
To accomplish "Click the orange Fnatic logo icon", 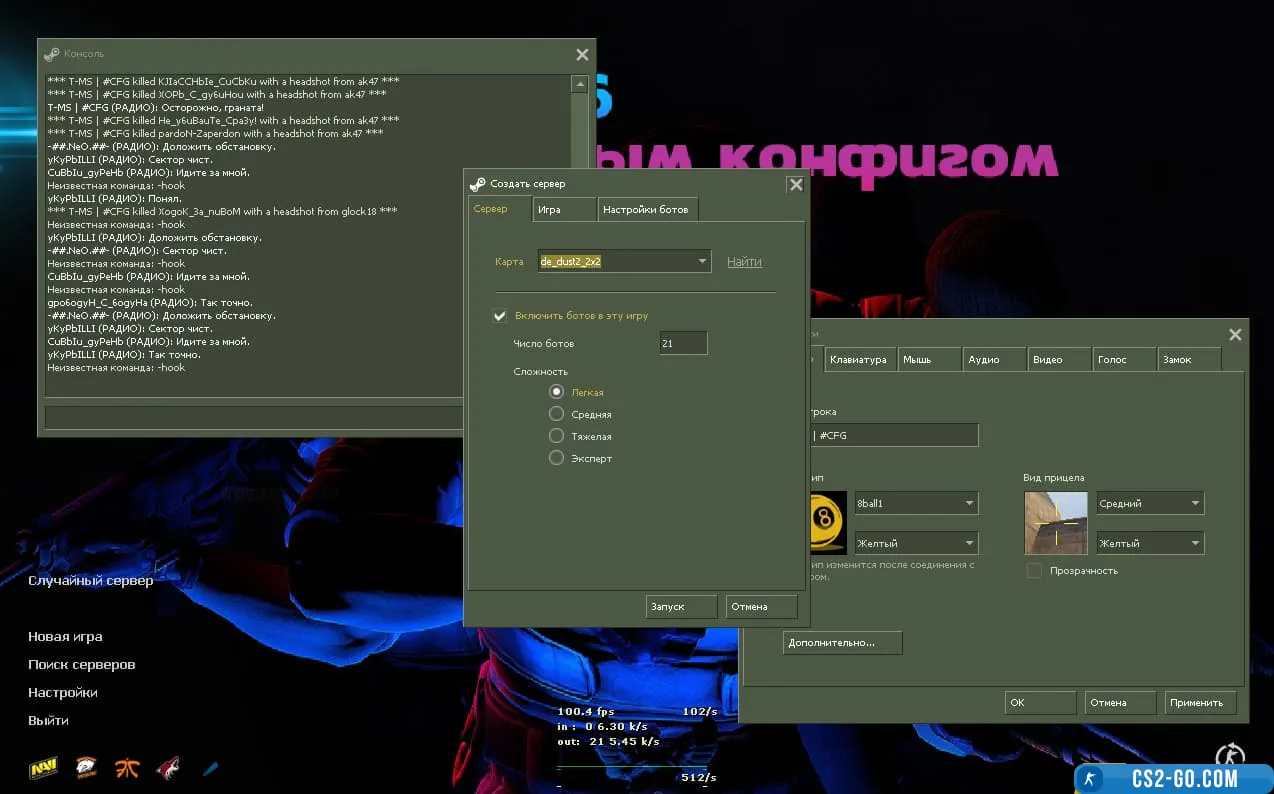I will pos(127,768).
